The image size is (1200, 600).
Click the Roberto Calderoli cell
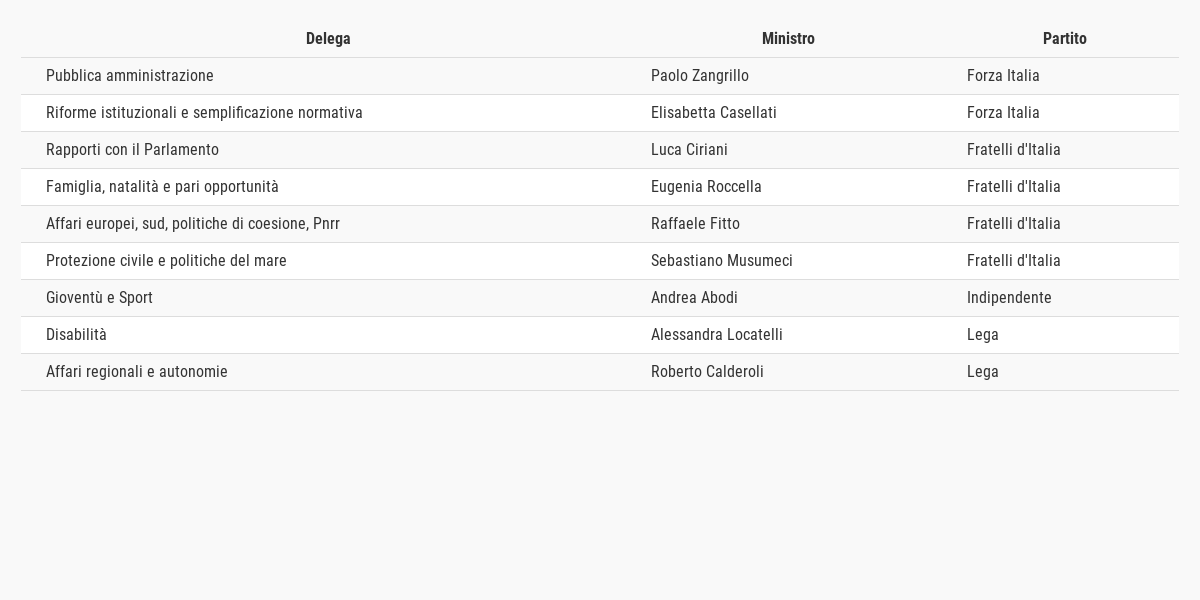click(788, 372)
